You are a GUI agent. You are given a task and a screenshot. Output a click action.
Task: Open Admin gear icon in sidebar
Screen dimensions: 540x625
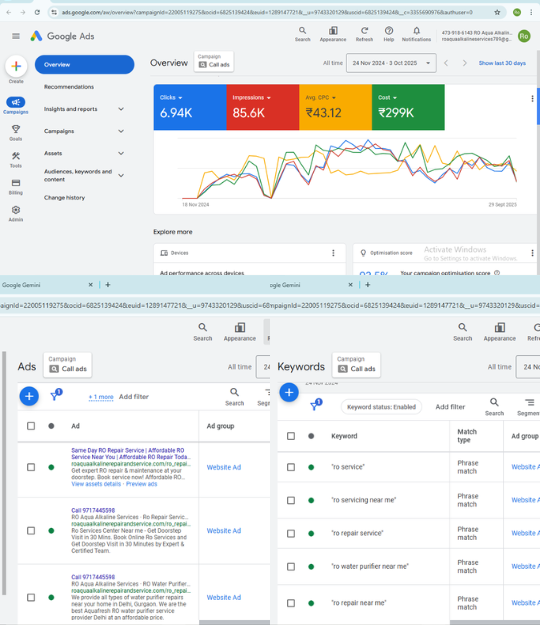point(16,210)
